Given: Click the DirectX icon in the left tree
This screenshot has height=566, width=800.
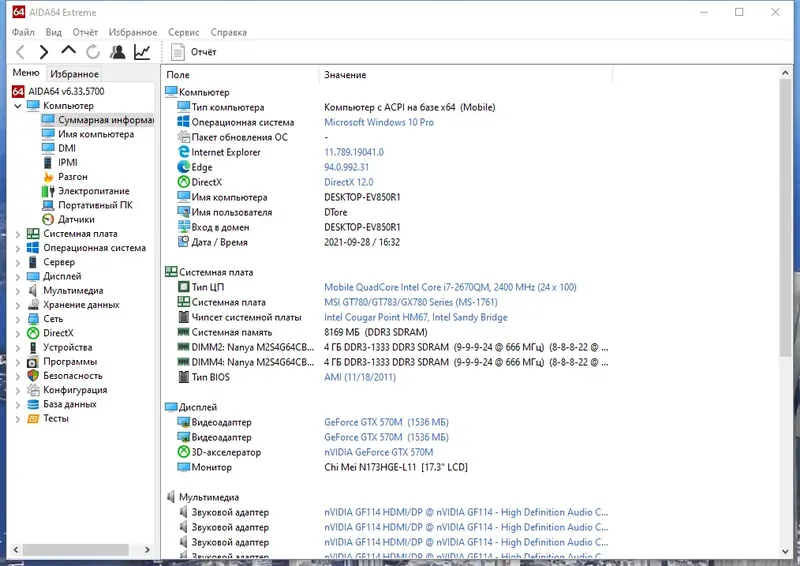Looking at the screenshot, I should pyautogui.click(x=33, y=333).
